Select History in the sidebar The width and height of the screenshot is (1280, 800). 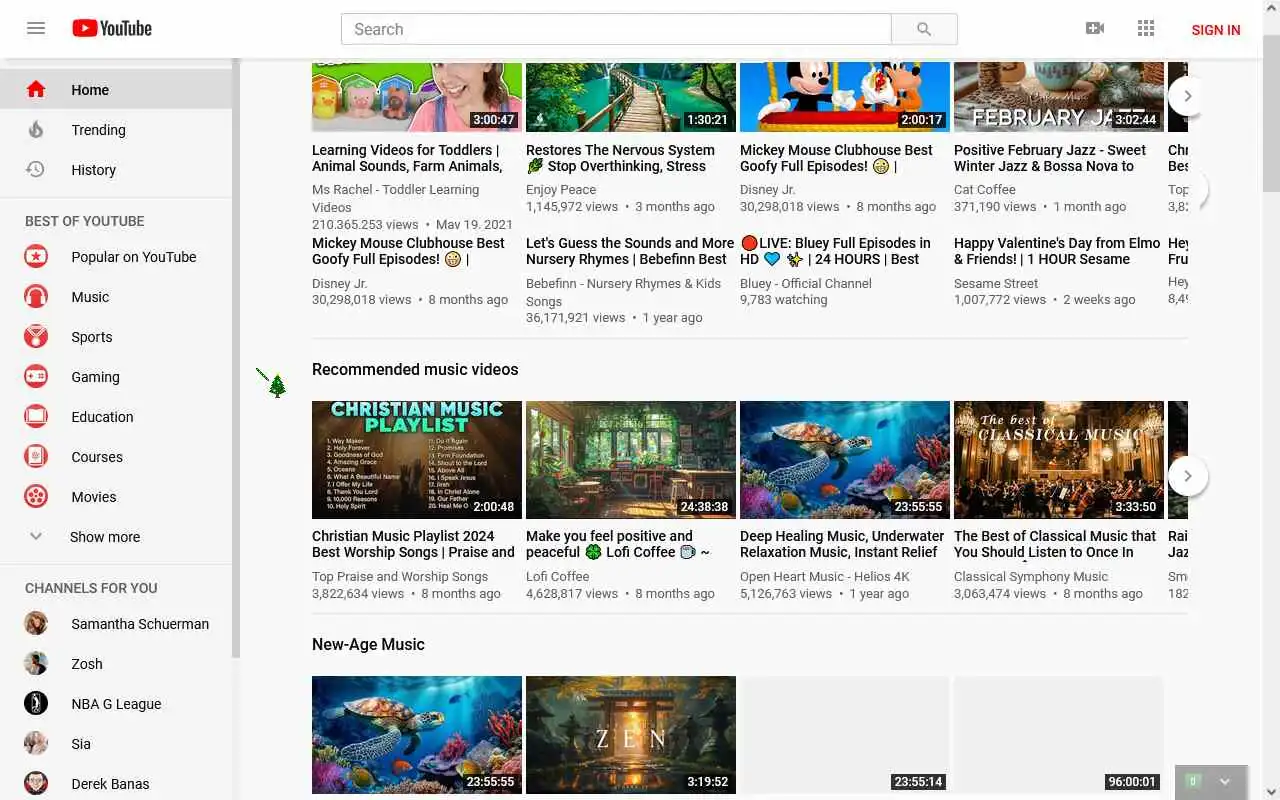pos(116,170)
